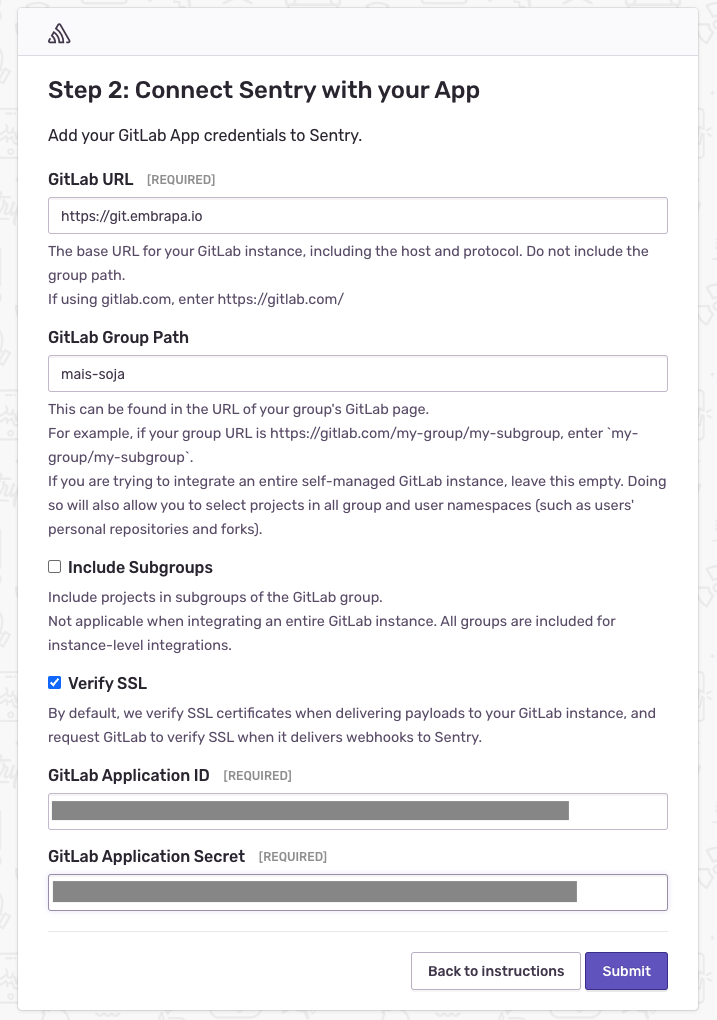717x1020 pixels.
Task: Click the REQUIRED tag beside Application ID
Action: (258, 775)
